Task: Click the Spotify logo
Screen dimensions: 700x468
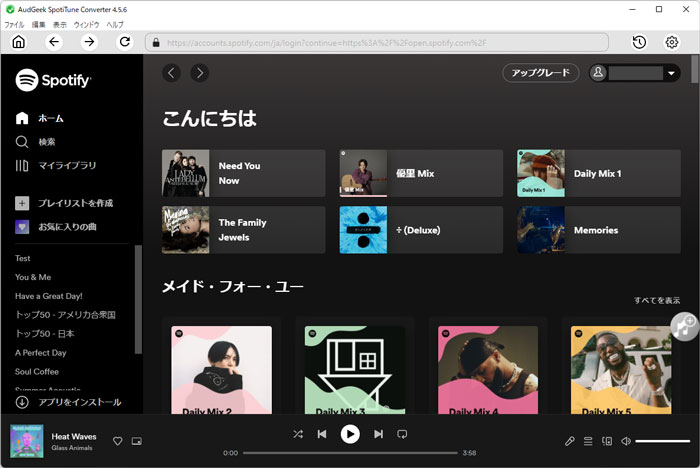Action: (53, 80)
